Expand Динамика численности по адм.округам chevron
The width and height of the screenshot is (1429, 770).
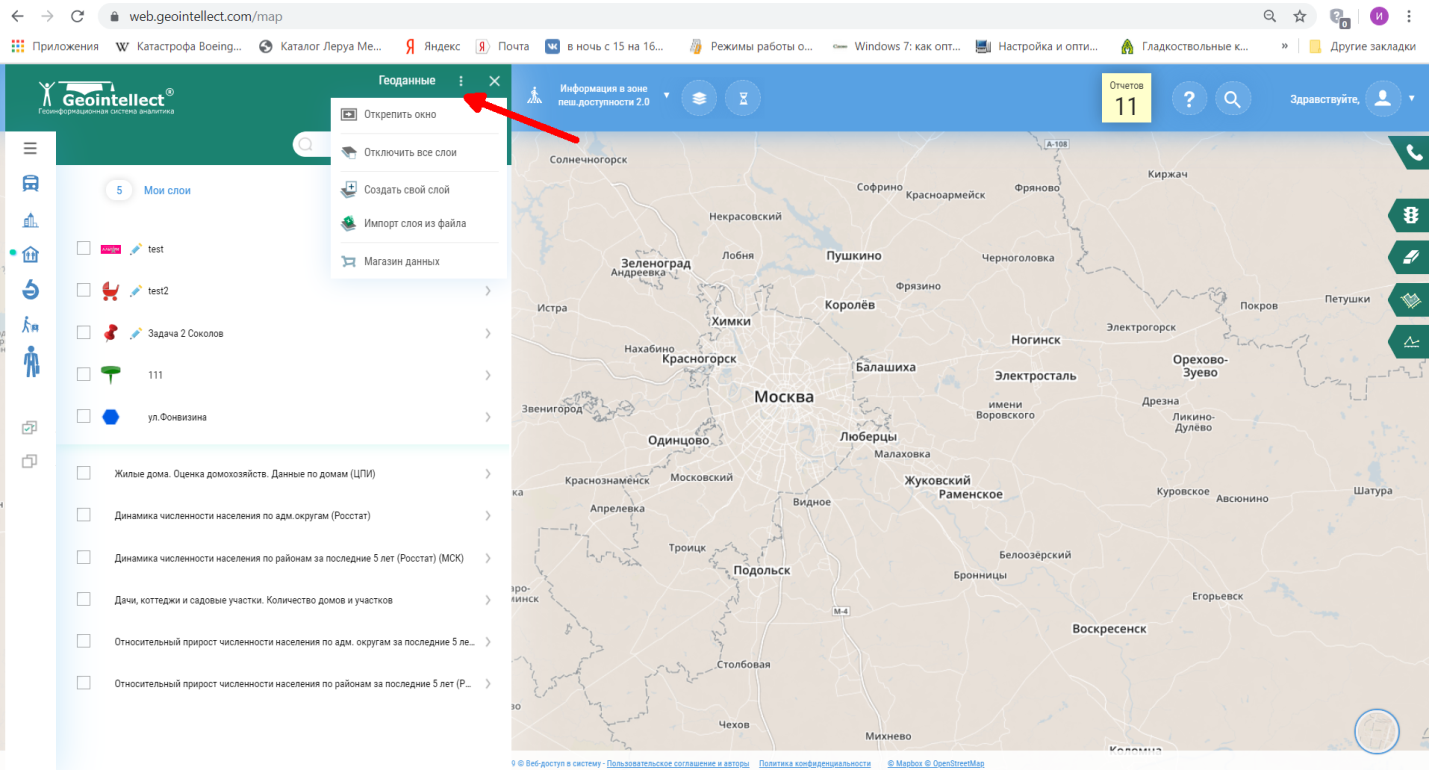click(488, 516)
